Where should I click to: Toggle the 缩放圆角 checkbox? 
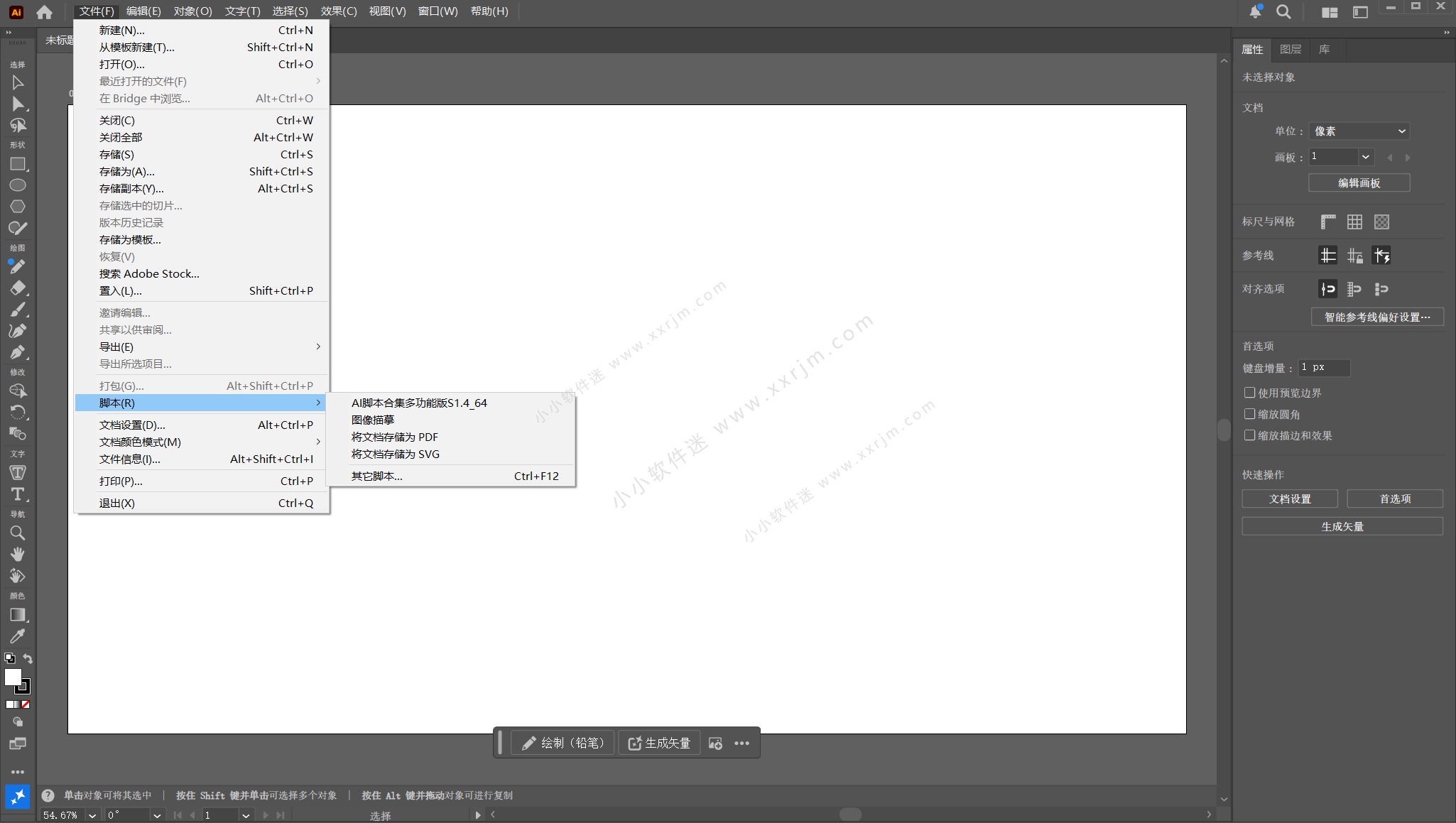click(x=1249, y=414)
